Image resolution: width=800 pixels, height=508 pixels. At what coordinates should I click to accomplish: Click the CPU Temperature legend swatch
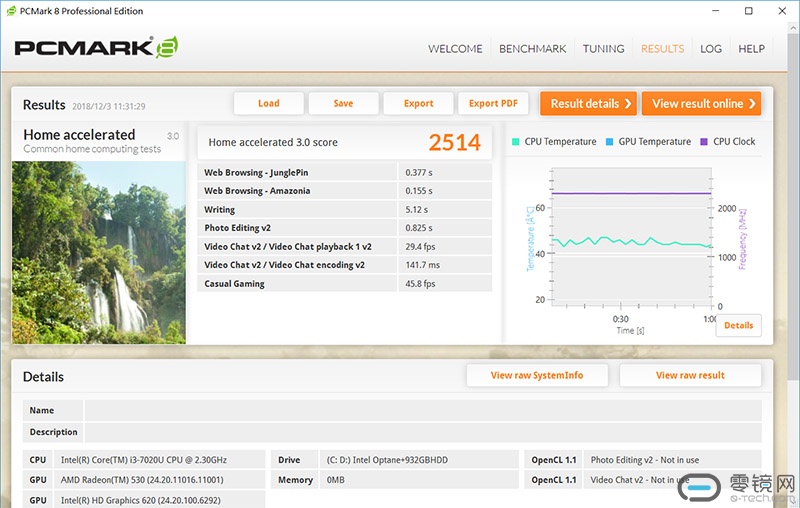click(x=515, y=142)
